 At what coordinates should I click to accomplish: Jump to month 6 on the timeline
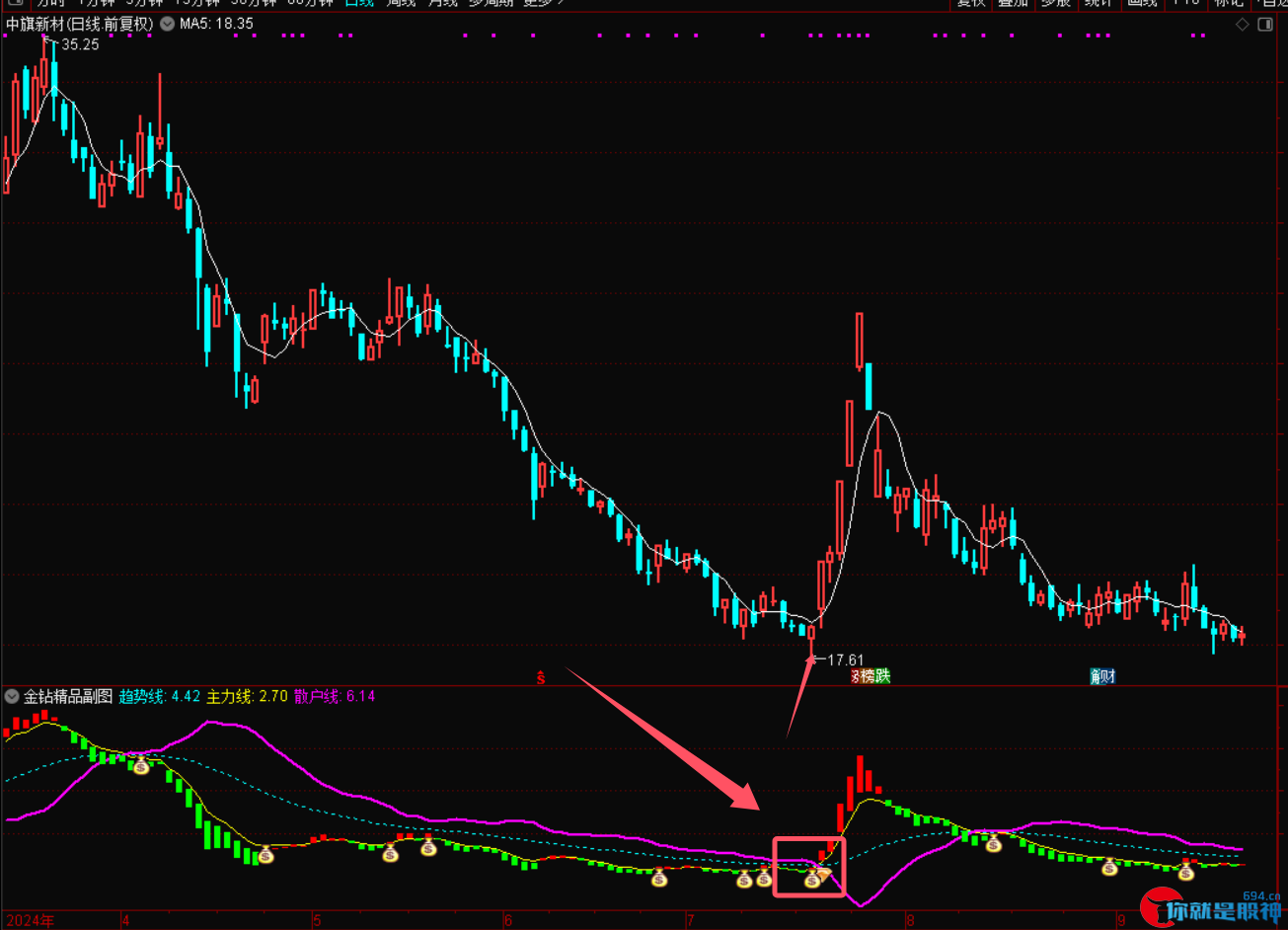508,920
